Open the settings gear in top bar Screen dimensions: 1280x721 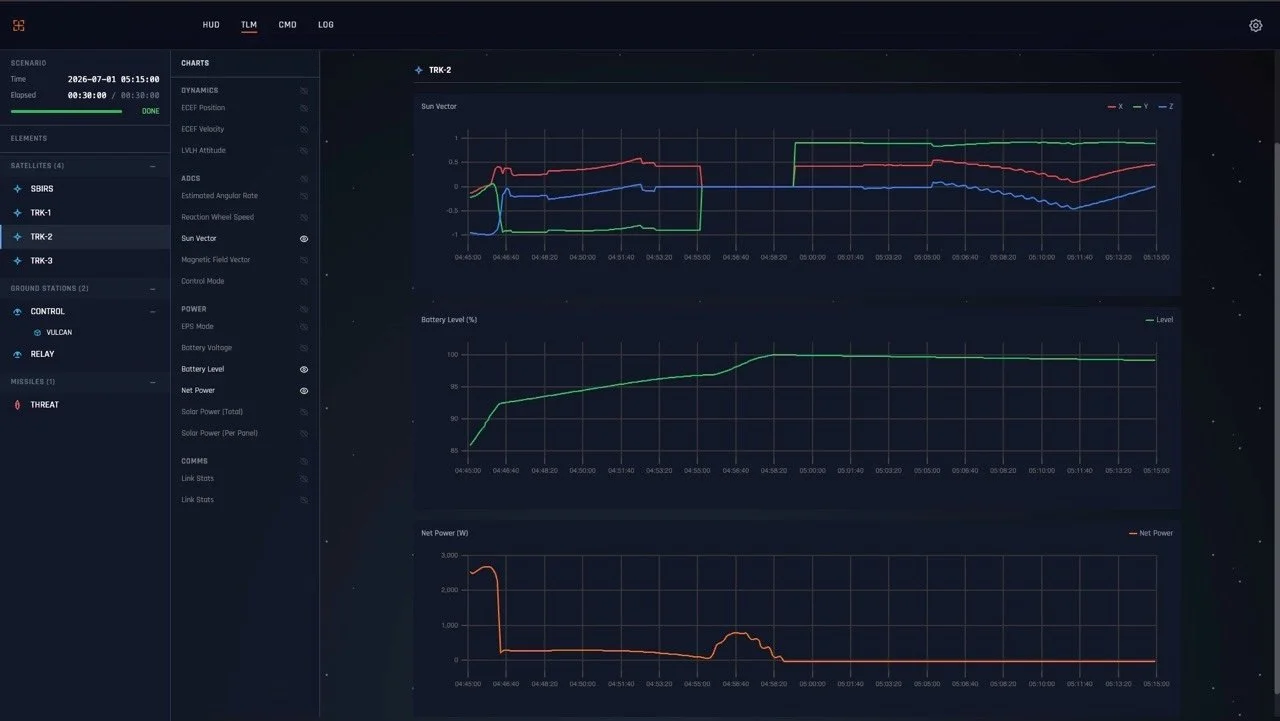pos(1256,25)
